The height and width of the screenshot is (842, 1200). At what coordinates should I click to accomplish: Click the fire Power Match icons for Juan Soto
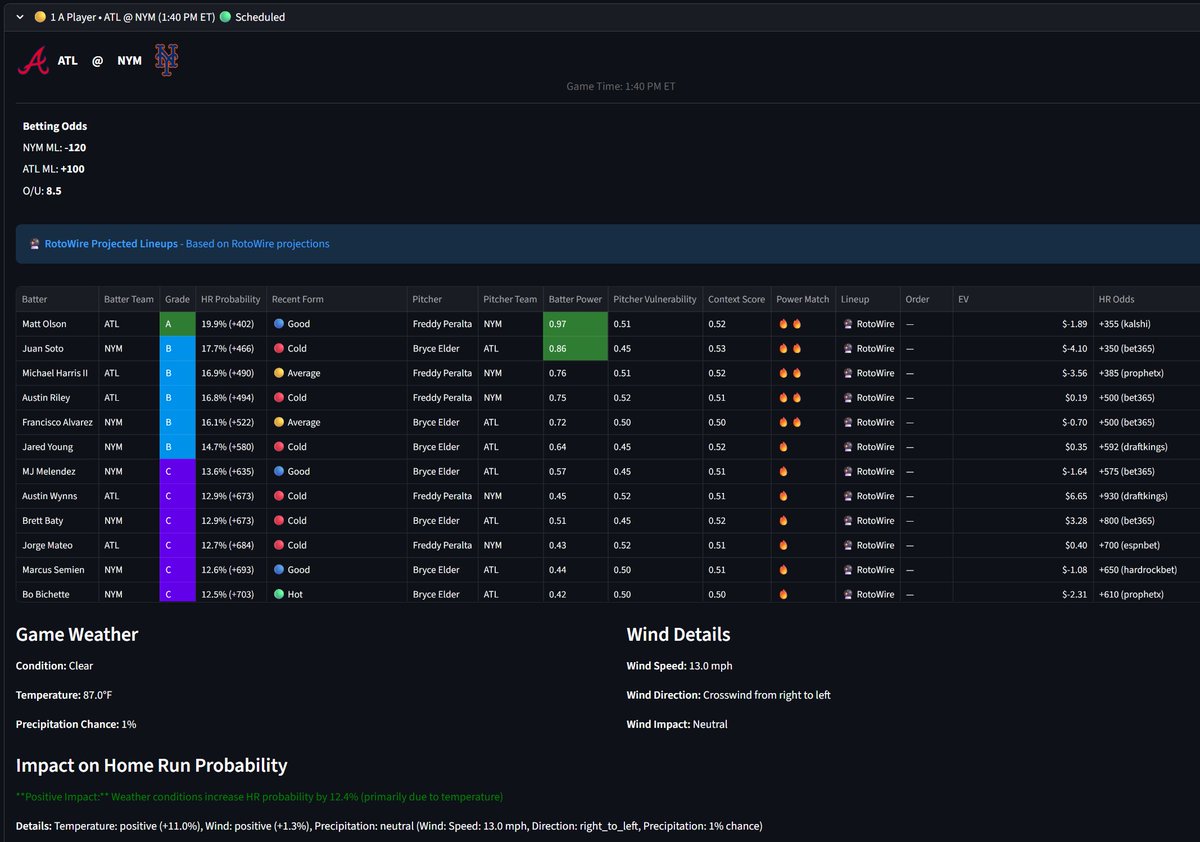(790, 349)
